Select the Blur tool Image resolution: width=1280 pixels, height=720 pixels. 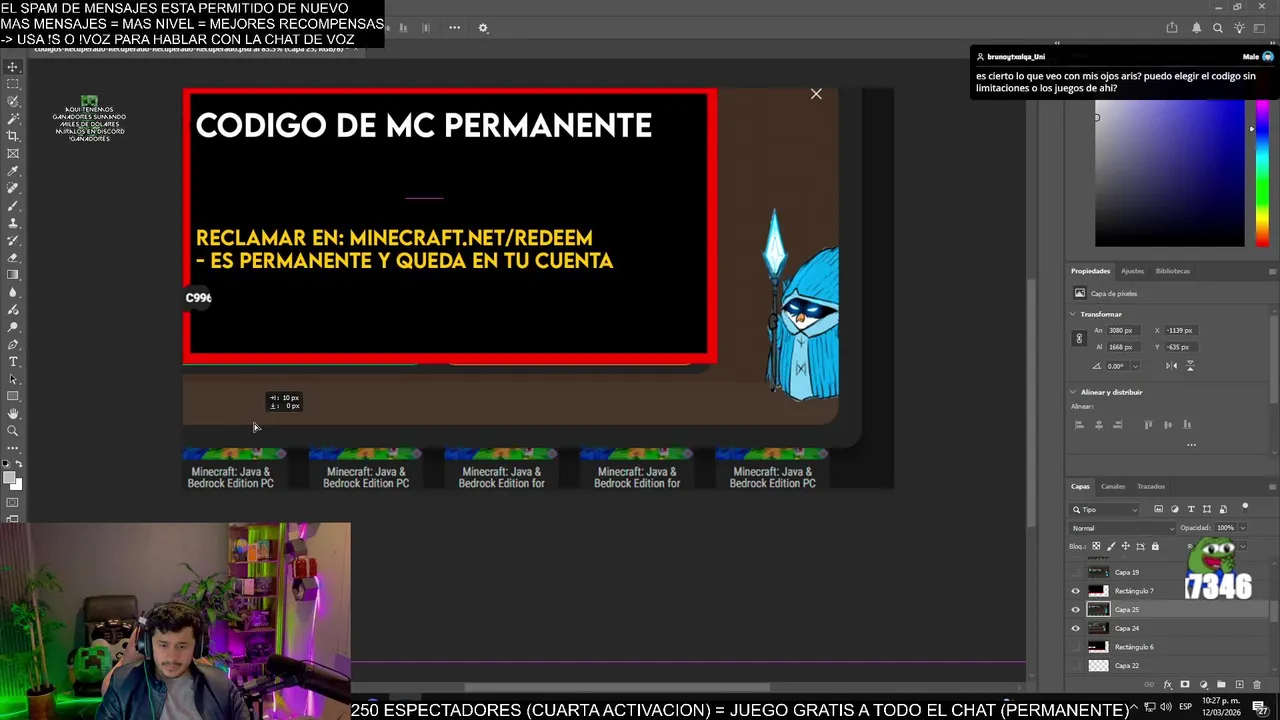13,292
